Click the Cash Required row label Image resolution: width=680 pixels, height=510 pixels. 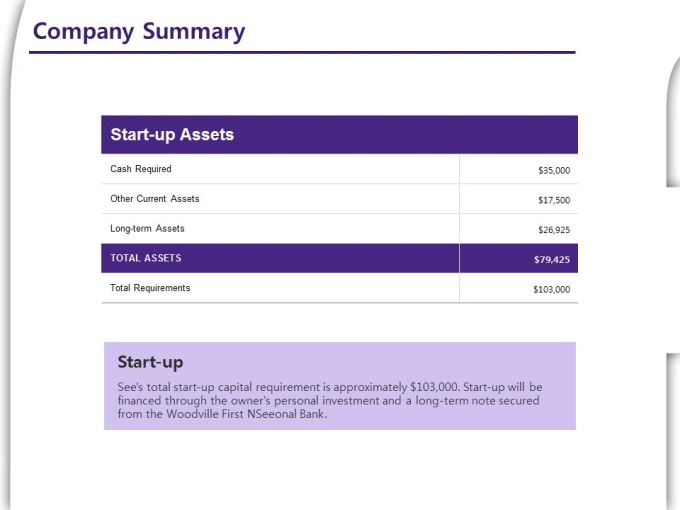(141, 169)
